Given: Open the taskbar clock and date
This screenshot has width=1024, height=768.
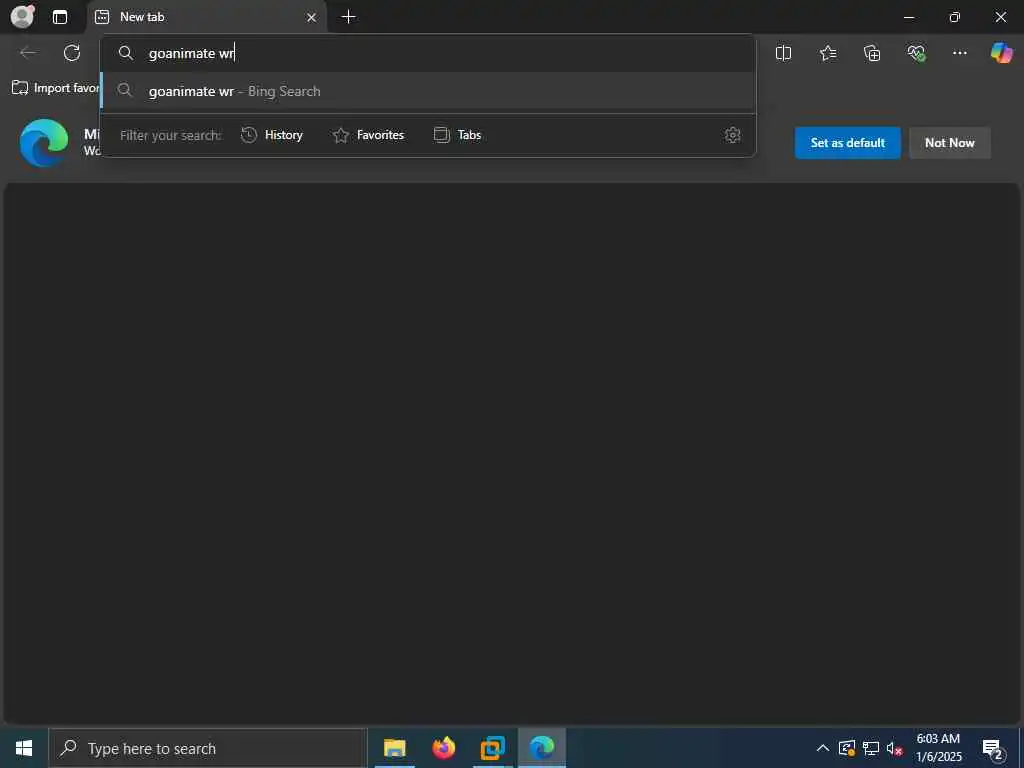Looking at the screenshot, I should pos(938,748).
